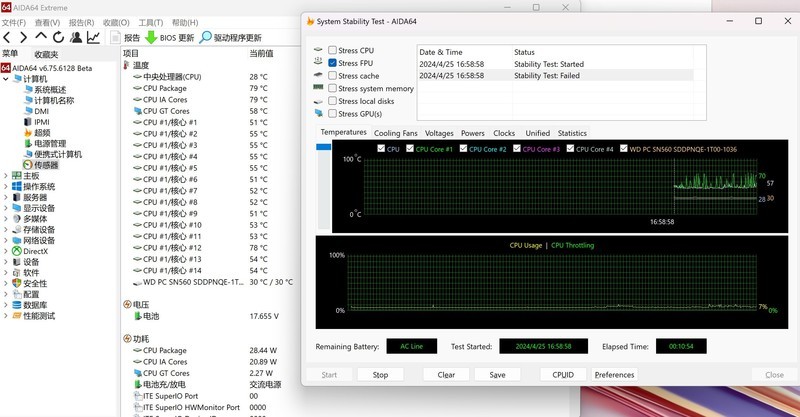800x417 pixels.
Task: Expand the 显示设备 tree node
Action: click(6, 208)
